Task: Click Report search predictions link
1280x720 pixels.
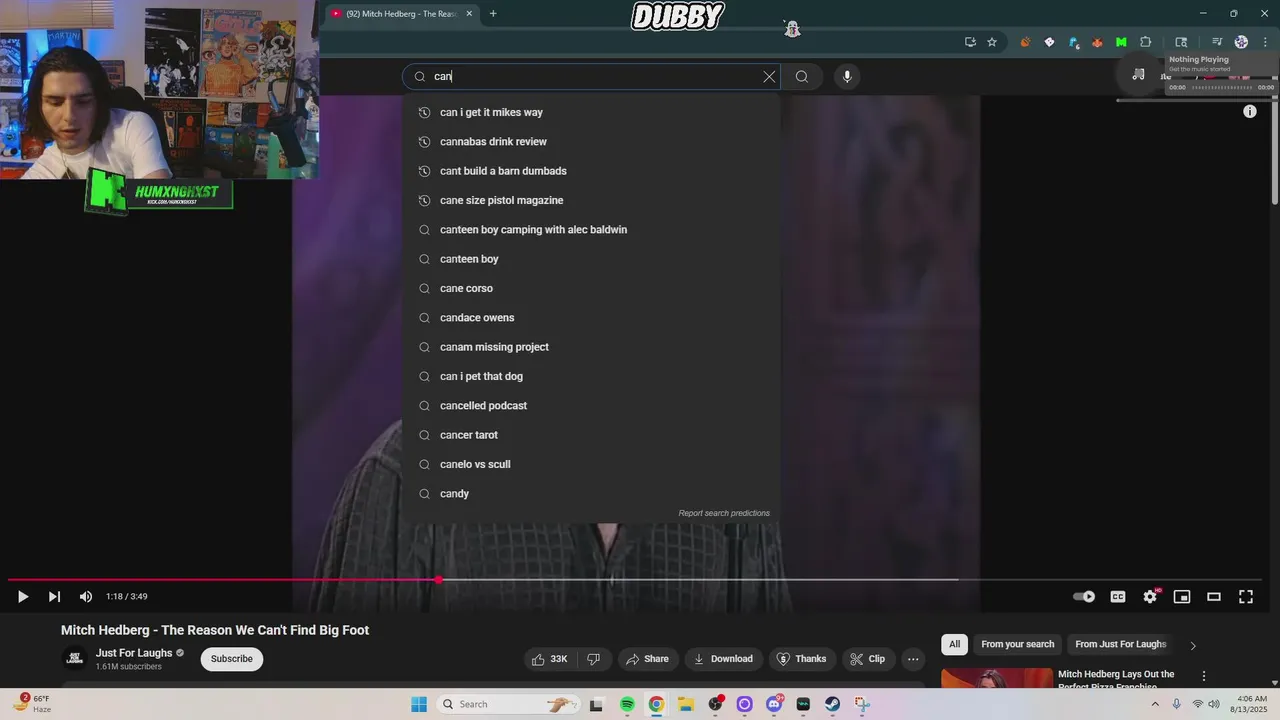Action: [724, 513]
